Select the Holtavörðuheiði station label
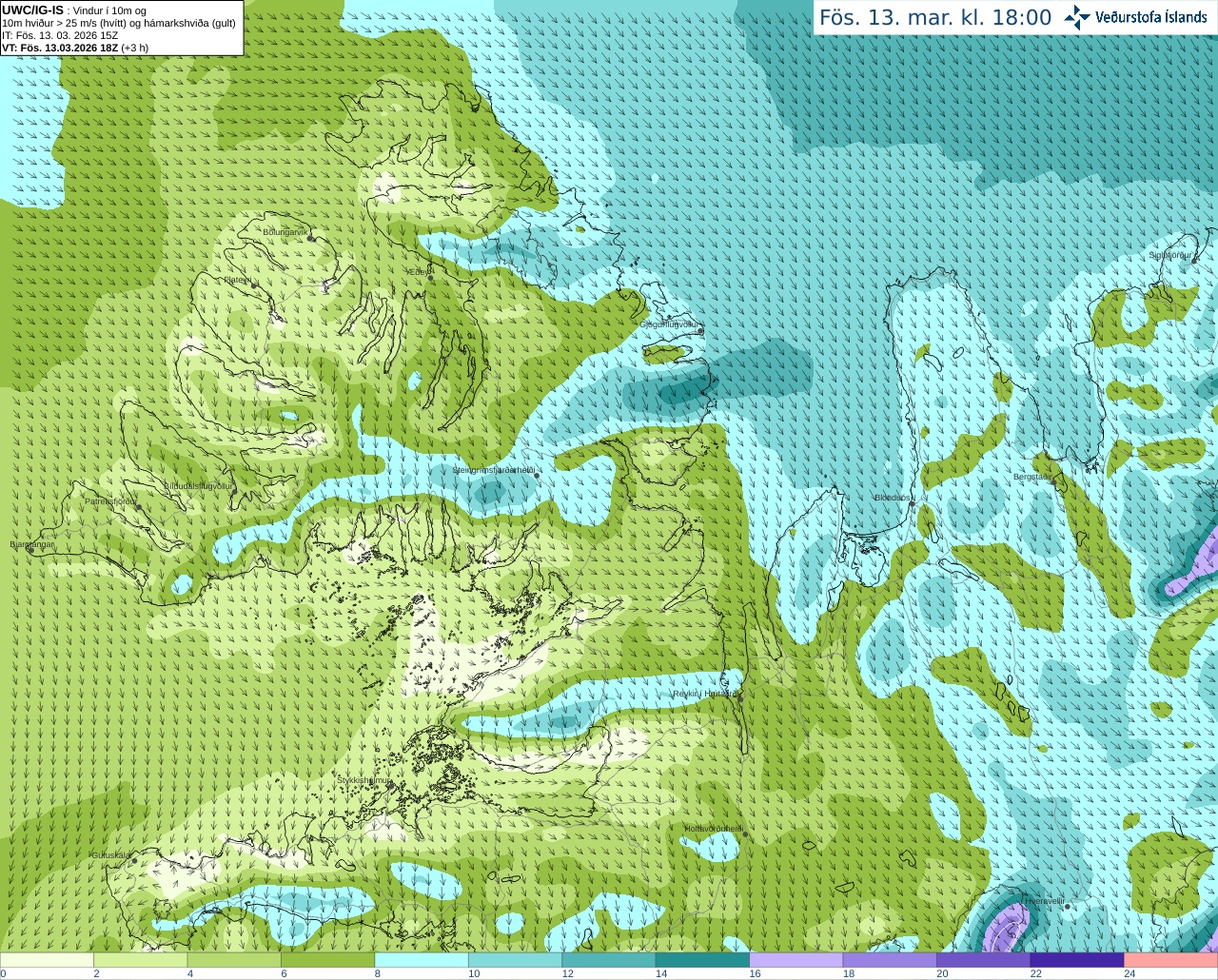1218x980 pixels. [714, 829]
